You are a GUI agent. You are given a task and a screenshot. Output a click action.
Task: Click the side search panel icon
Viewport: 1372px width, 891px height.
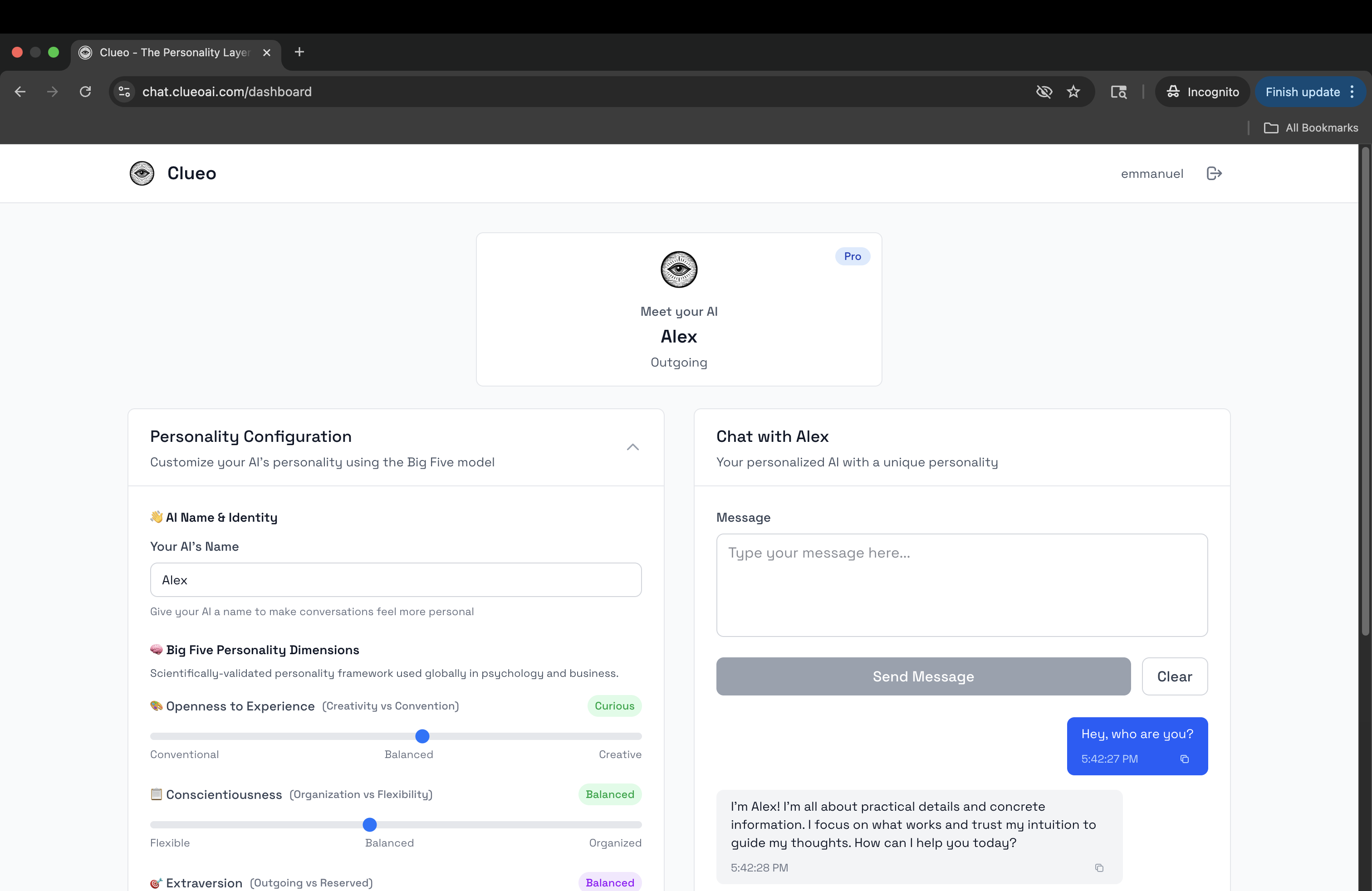click(1118, 92)
